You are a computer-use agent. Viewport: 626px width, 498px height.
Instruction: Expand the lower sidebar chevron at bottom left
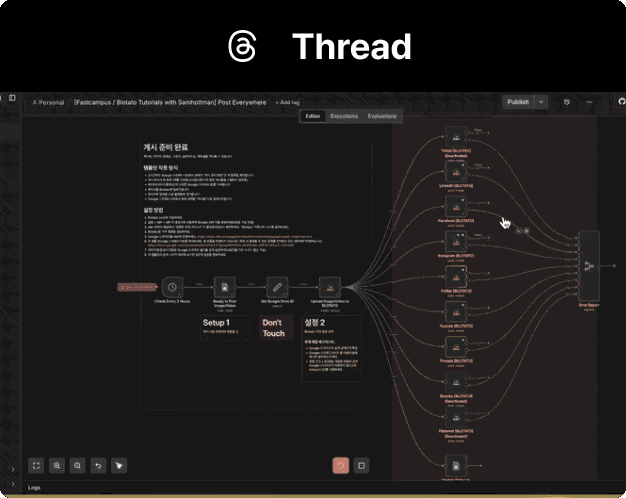(13, 484)
